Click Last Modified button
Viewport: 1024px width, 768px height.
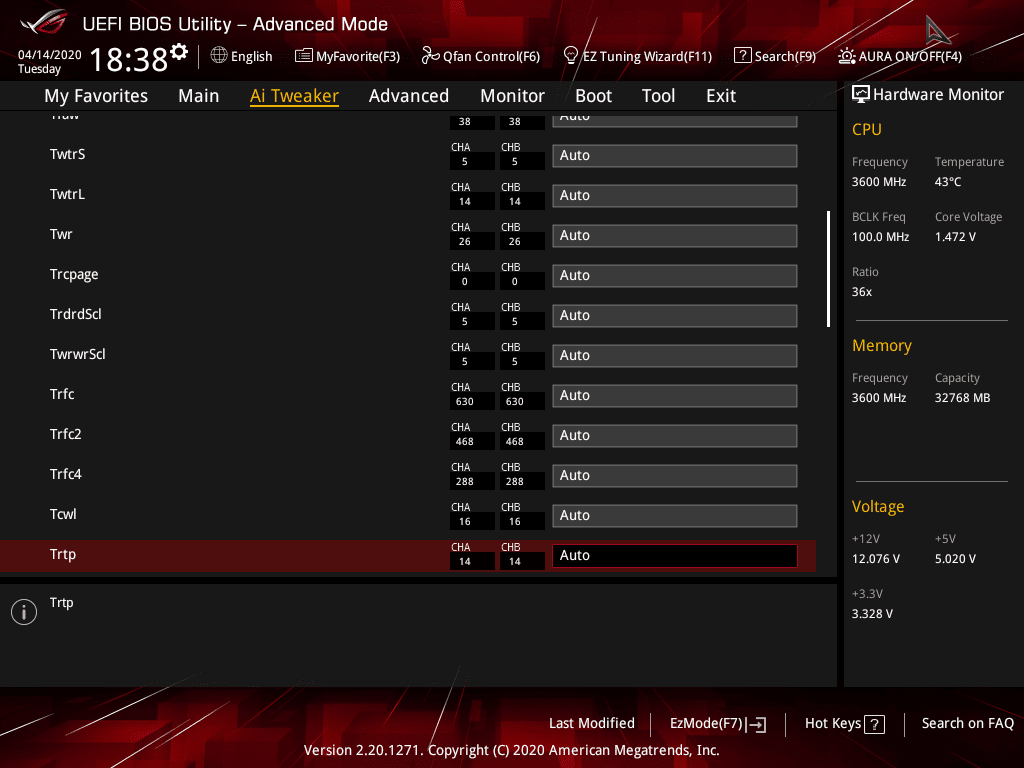coord(592,723)
